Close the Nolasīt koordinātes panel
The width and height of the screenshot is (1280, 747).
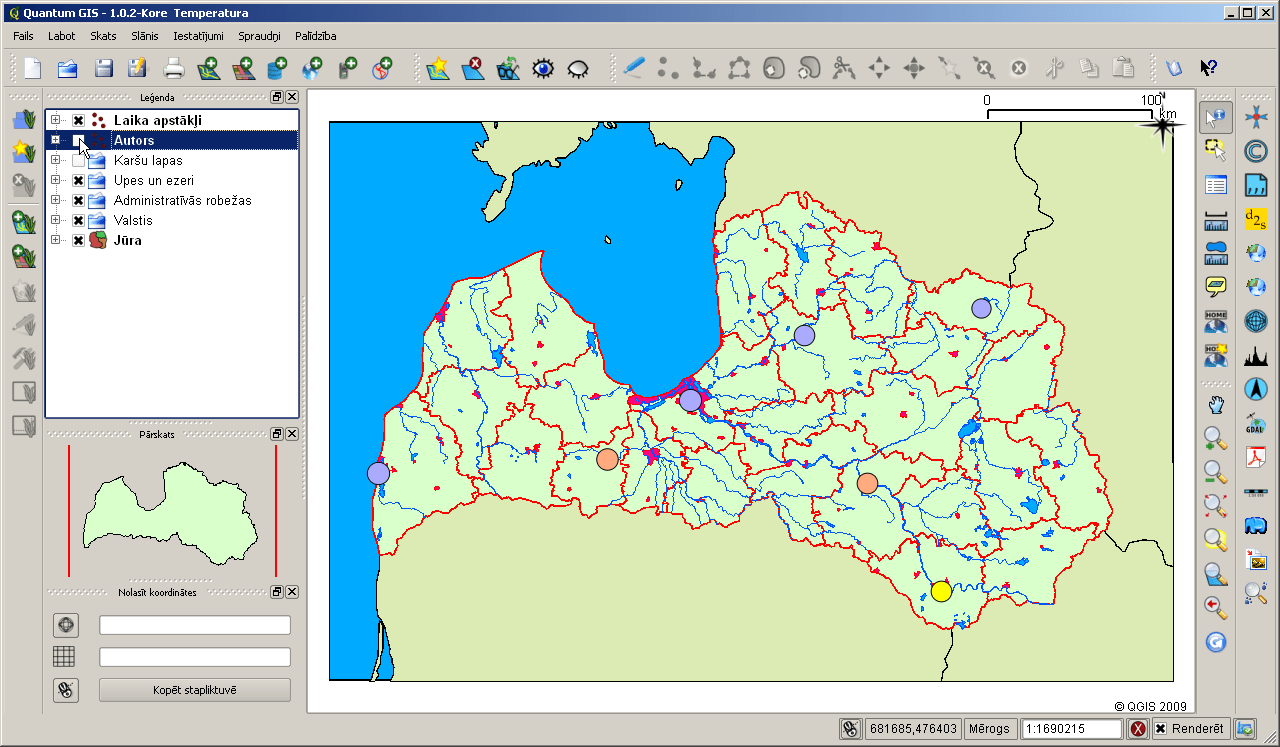[292, 592]
